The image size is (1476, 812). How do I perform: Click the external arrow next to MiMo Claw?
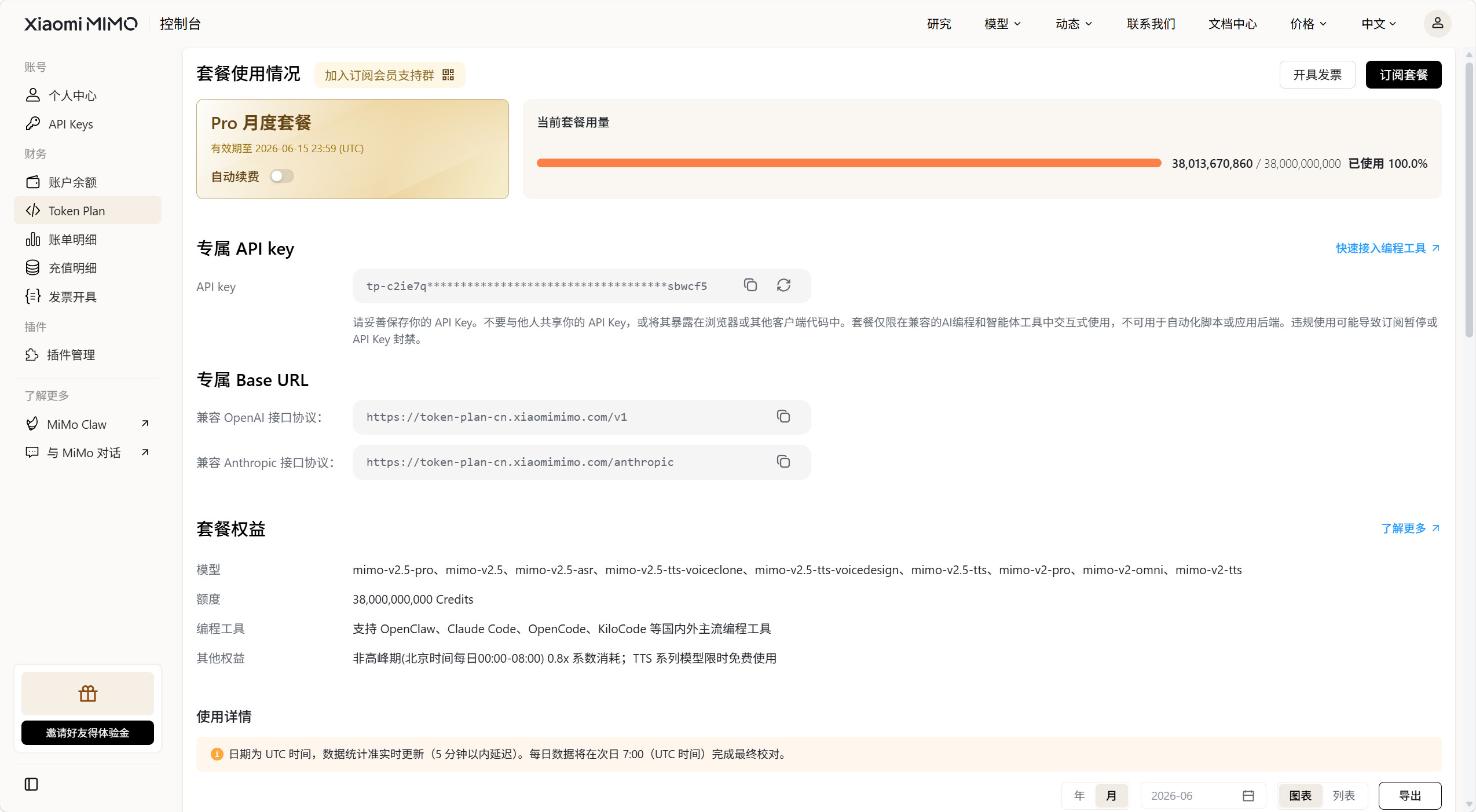pos(145,424)
